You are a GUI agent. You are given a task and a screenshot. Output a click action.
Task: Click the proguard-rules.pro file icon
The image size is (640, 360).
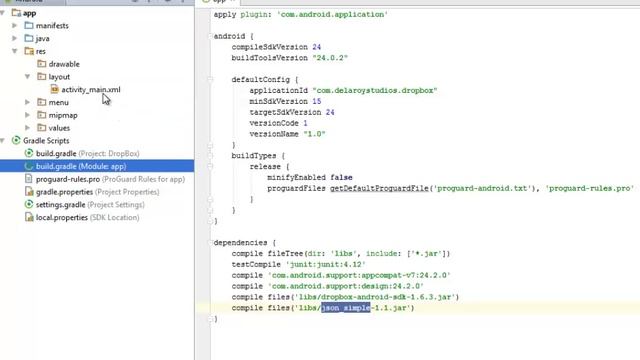(x=29, y=179)
